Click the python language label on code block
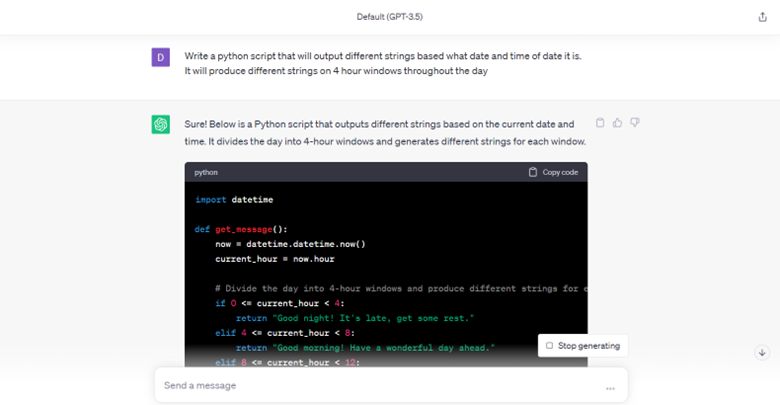This screenshot has height=405, width=780. click(206, 172)
